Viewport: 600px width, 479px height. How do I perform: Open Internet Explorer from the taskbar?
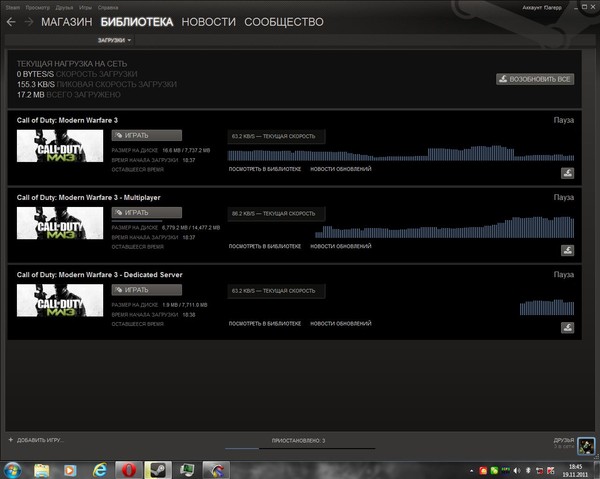pyautogui.click(x=100, y=470)
